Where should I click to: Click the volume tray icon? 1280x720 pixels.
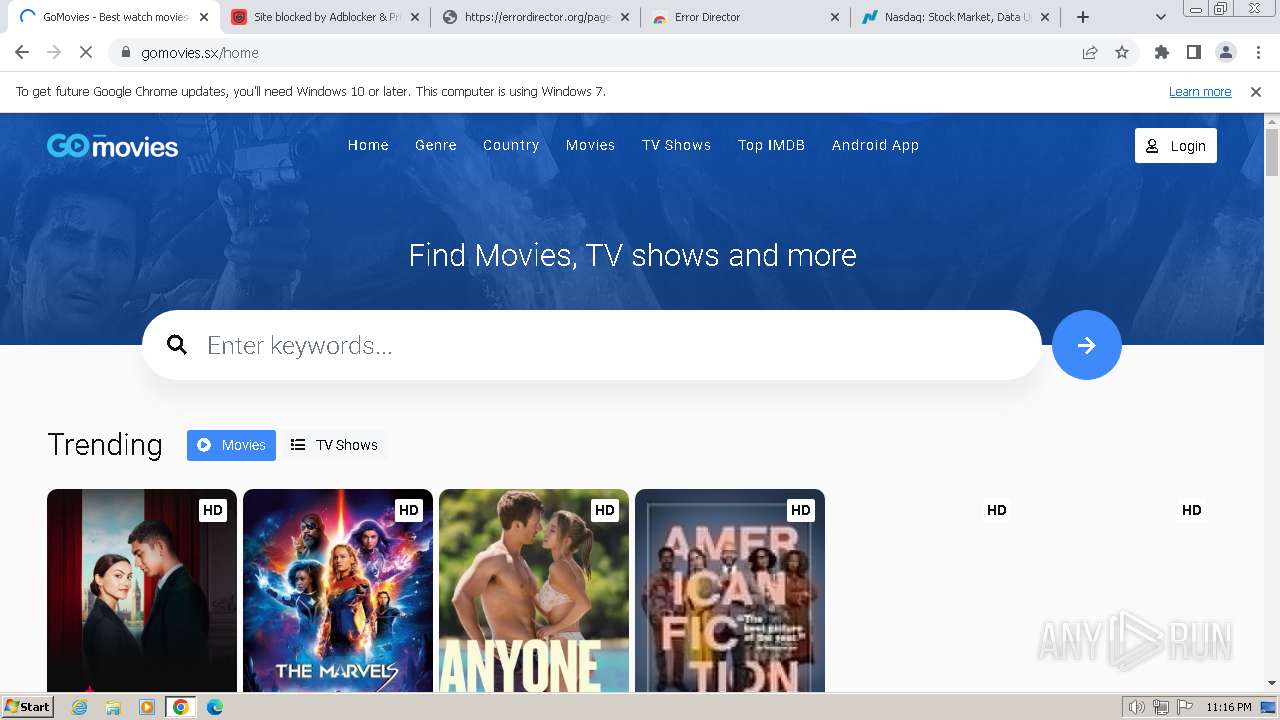point(1137,707)
